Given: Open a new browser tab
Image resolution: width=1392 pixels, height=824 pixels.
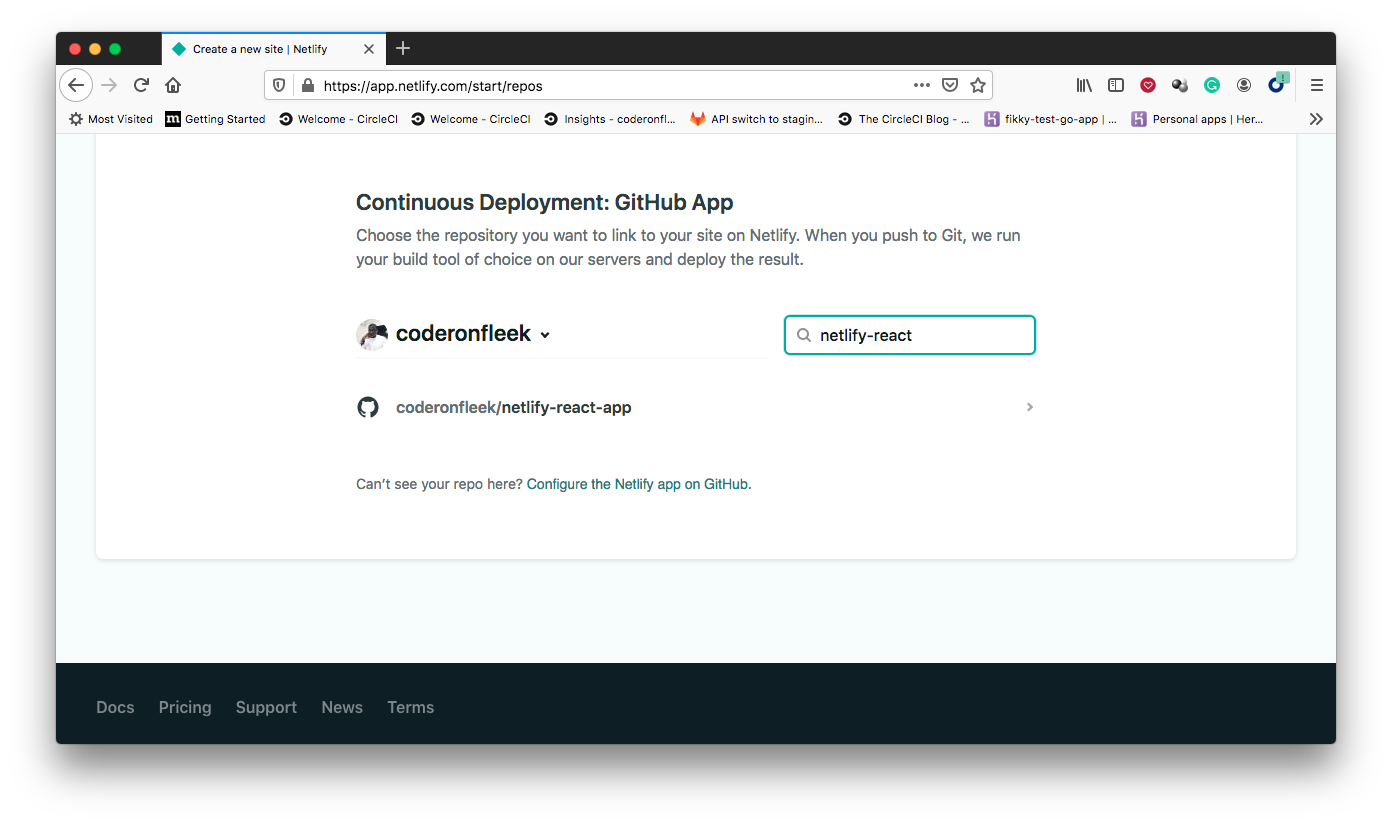Looking at the screenshot, I should (x=403, y=48).
